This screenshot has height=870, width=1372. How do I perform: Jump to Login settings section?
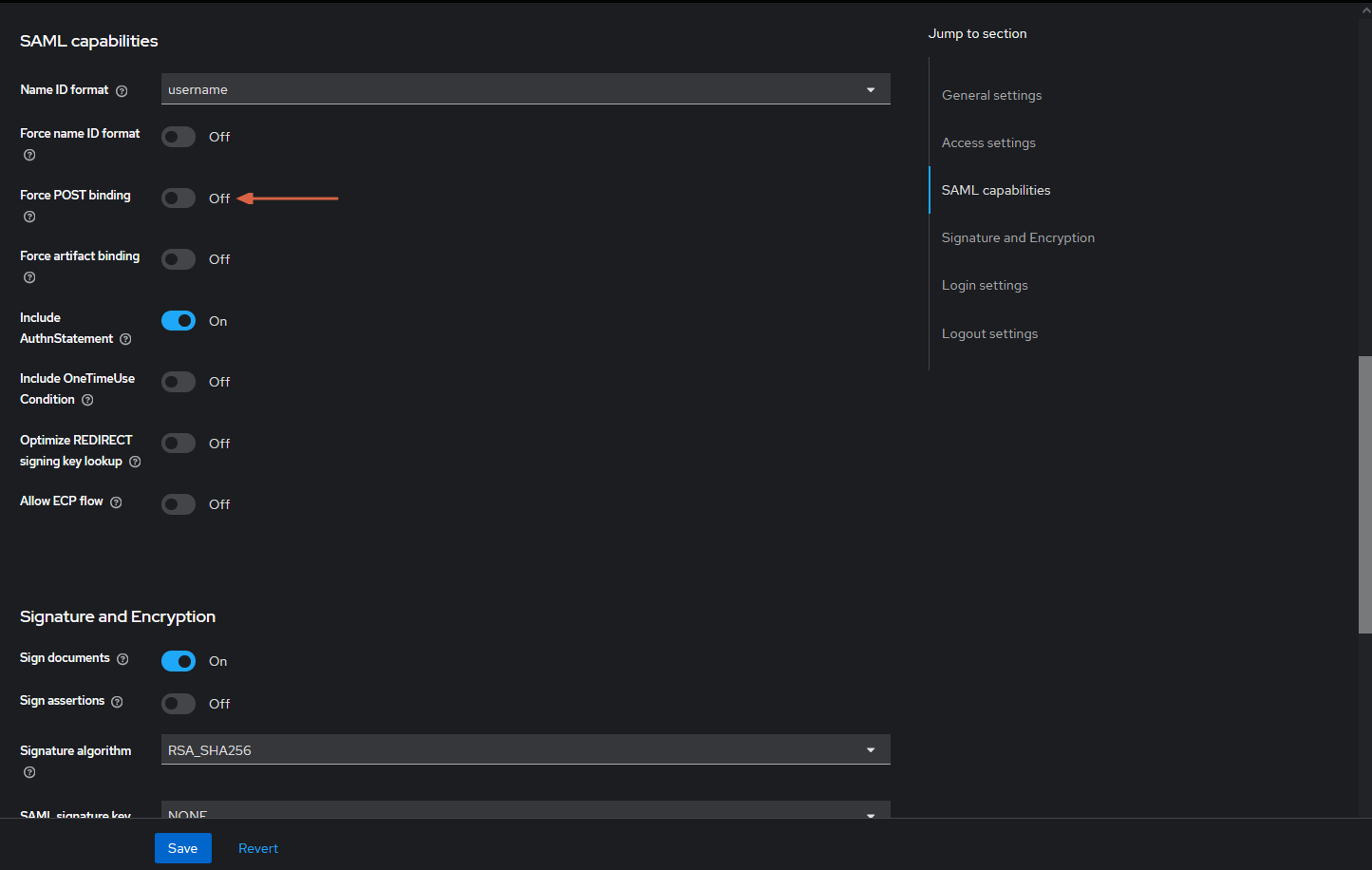pos(985,285)
